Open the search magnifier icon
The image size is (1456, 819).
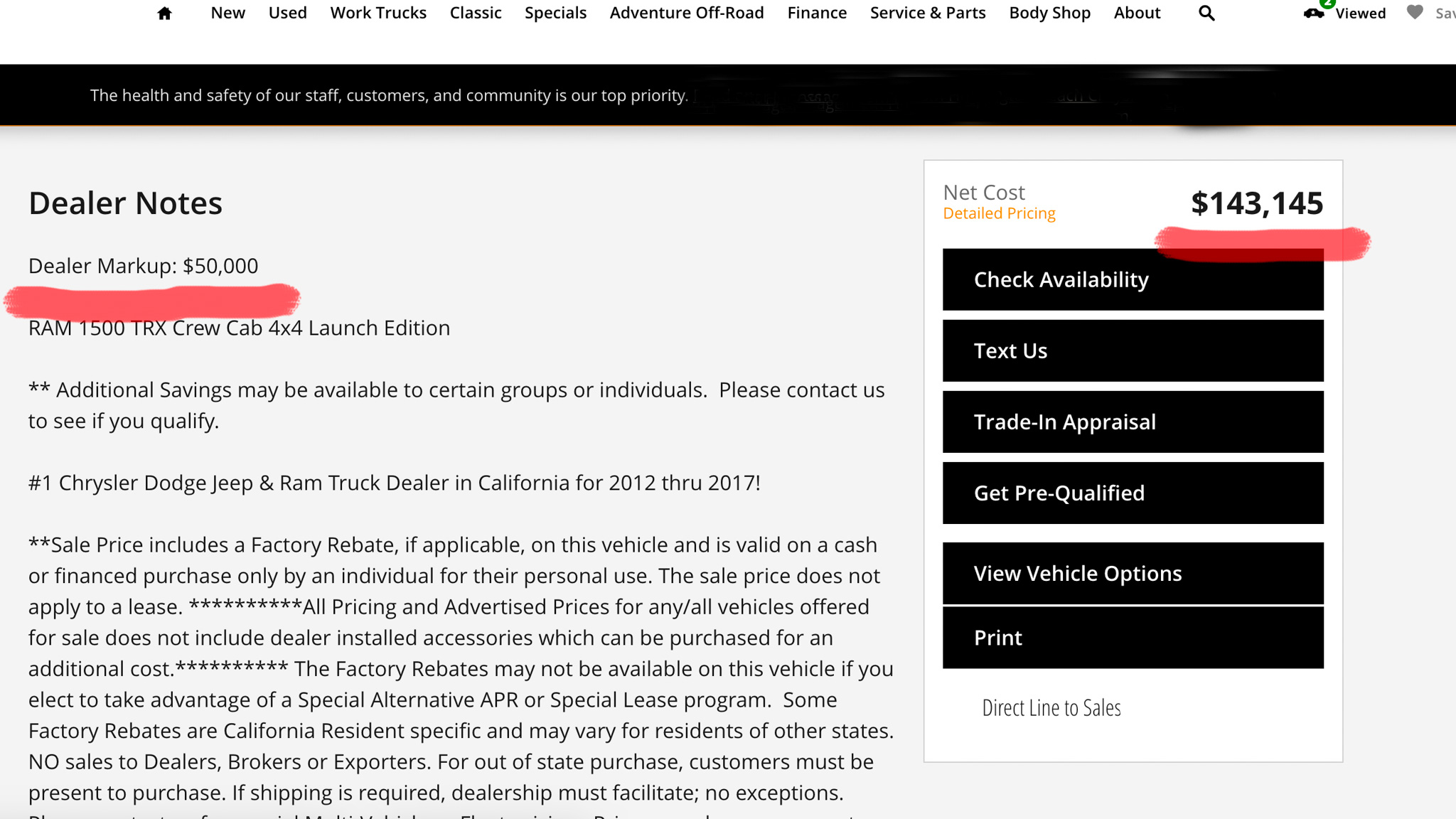(1206, 14)
